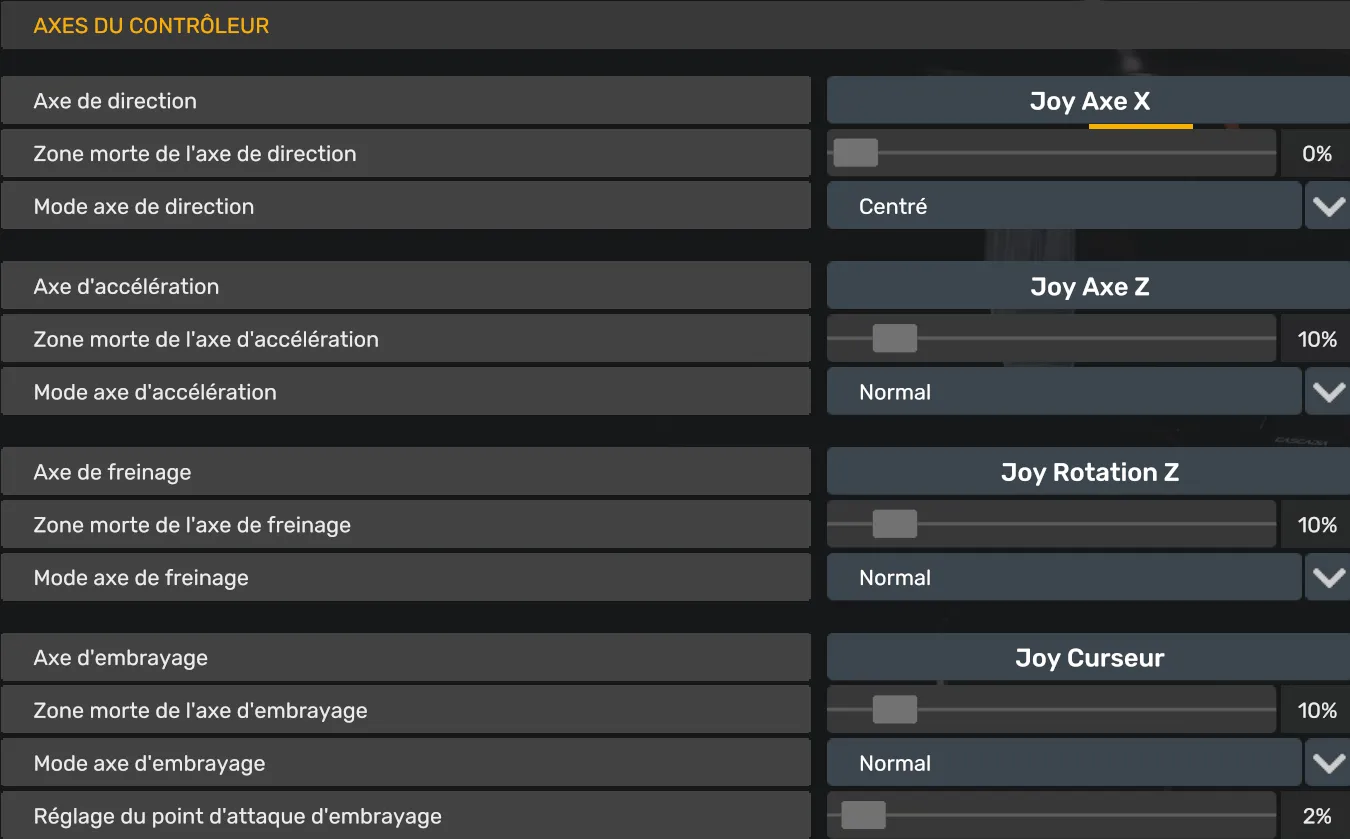Select Zone morte de l'axe de freinage row

pyautogui.click(x=405, y=524)
